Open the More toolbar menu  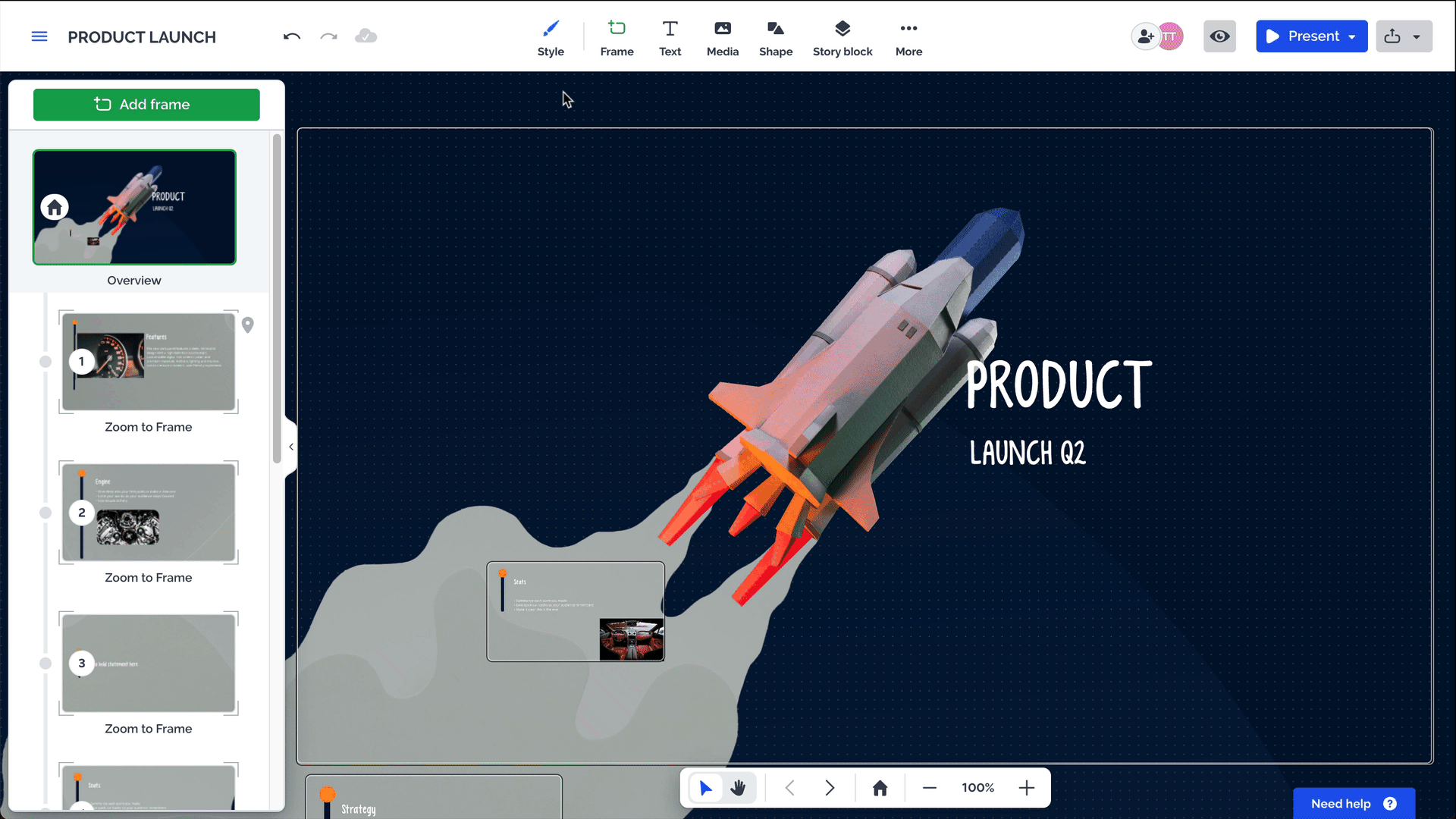coord(908,36)
